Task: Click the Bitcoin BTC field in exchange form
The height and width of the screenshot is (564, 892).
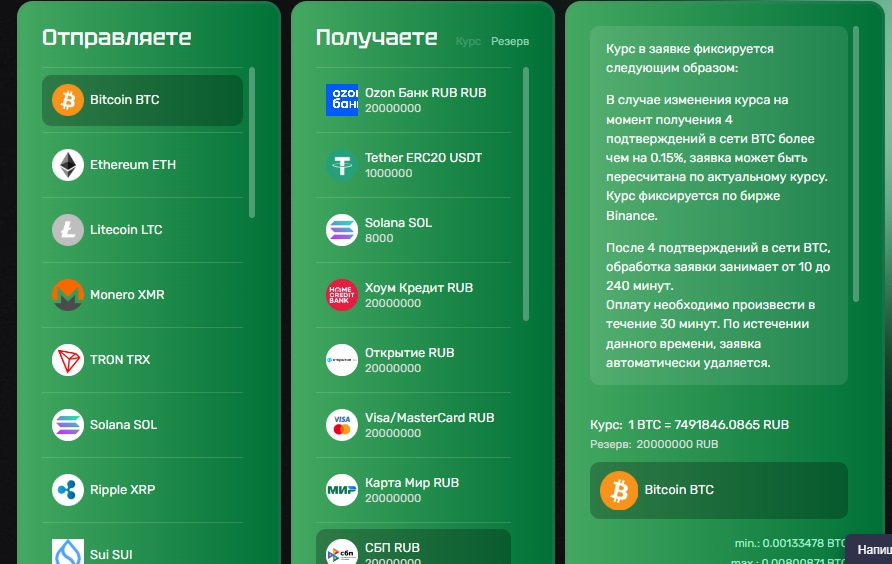Action: (718, 490)
